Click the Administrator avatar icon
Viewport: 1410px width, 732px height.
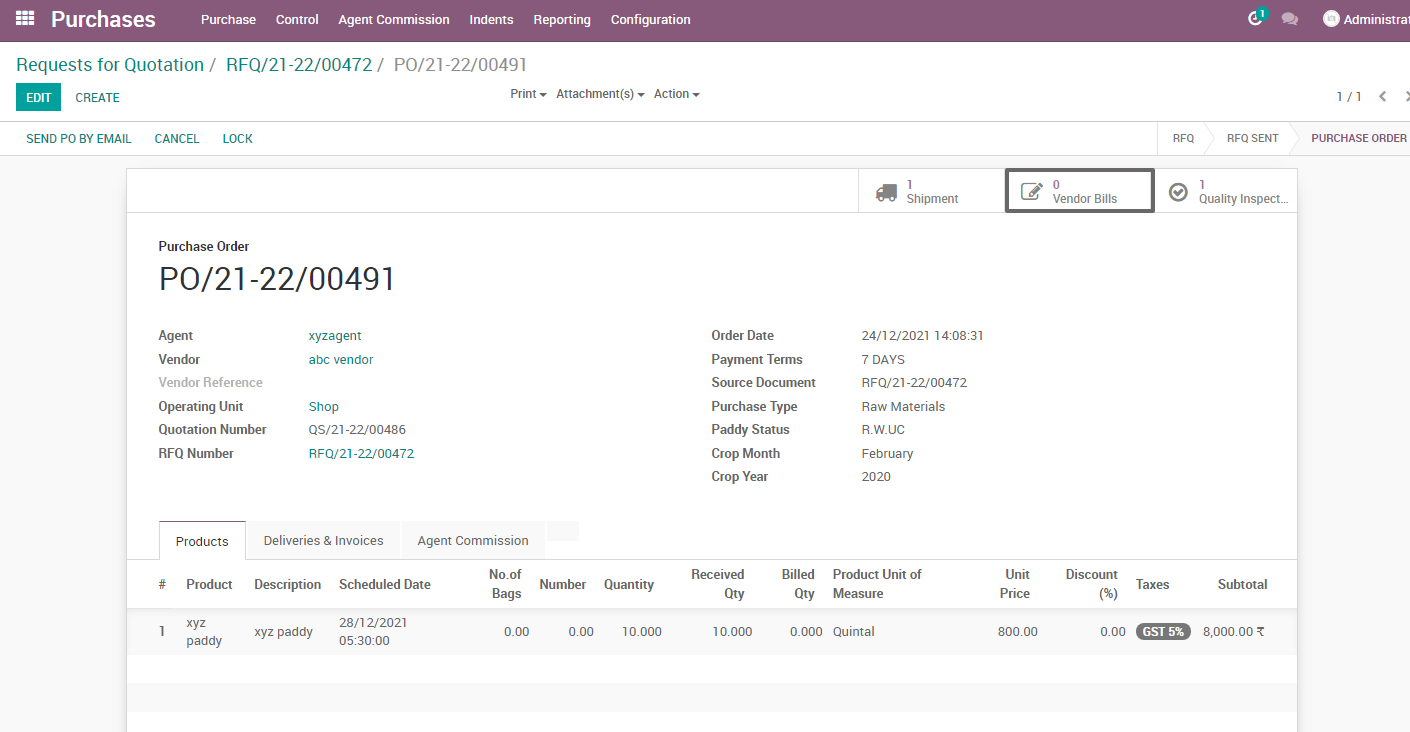[x=1330, y=17]
